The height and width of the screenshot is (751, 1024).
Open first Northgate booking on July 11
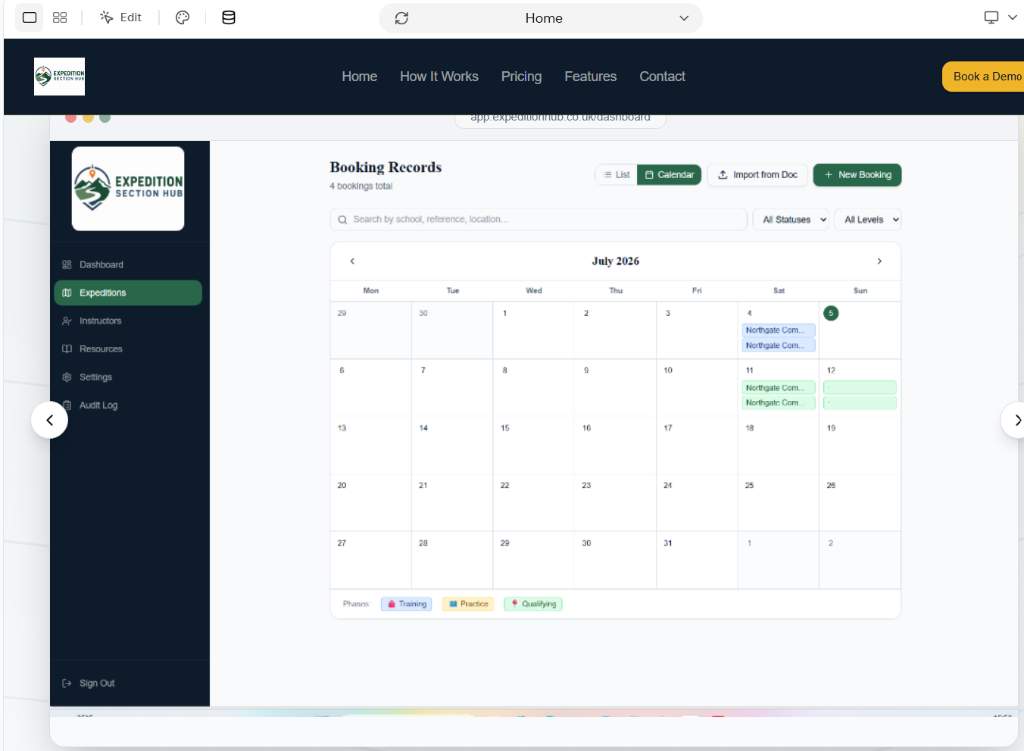778,388
